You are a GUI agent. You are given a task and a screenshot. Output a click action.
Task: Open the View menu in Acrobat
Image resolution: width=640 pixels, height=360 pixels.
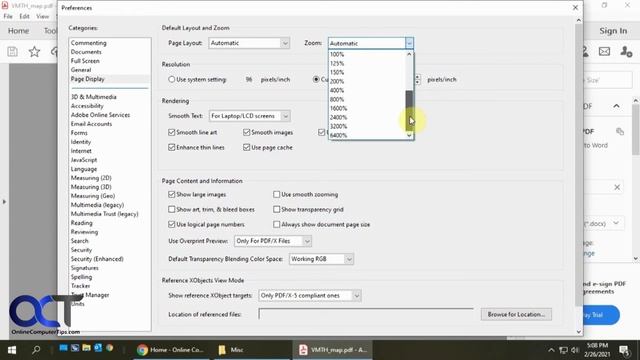click(42, 16)
